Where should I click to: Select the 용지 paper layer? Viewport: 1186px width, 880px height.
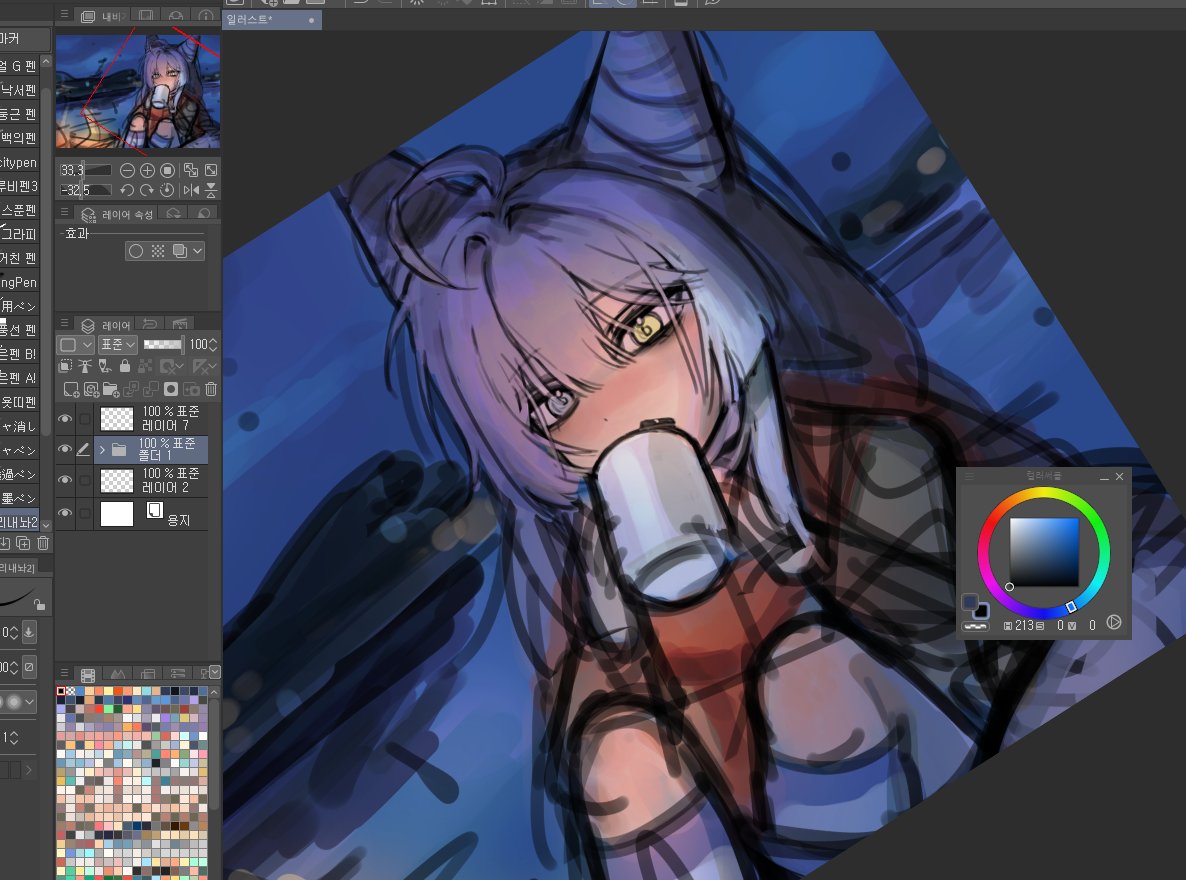[x=150, y=512]
